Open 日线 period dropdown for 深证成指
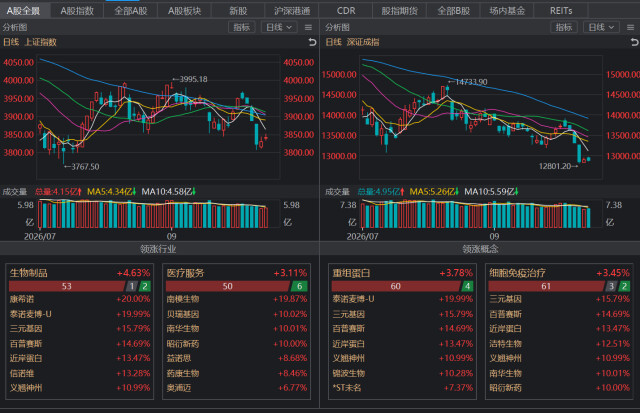The image size is (640, 413). 601,27
